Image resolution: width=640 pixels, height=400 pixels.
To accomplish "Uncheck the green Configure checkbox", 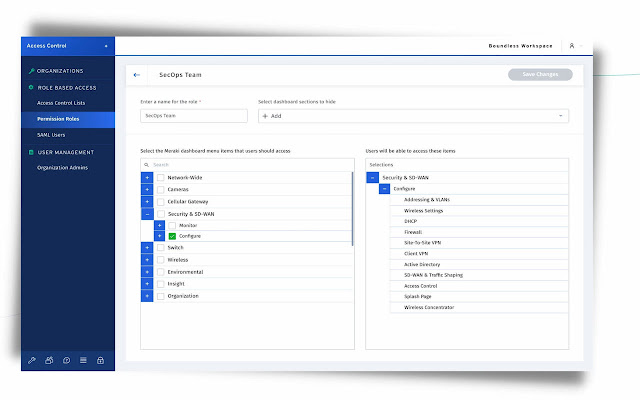I will tap(172, 236).
